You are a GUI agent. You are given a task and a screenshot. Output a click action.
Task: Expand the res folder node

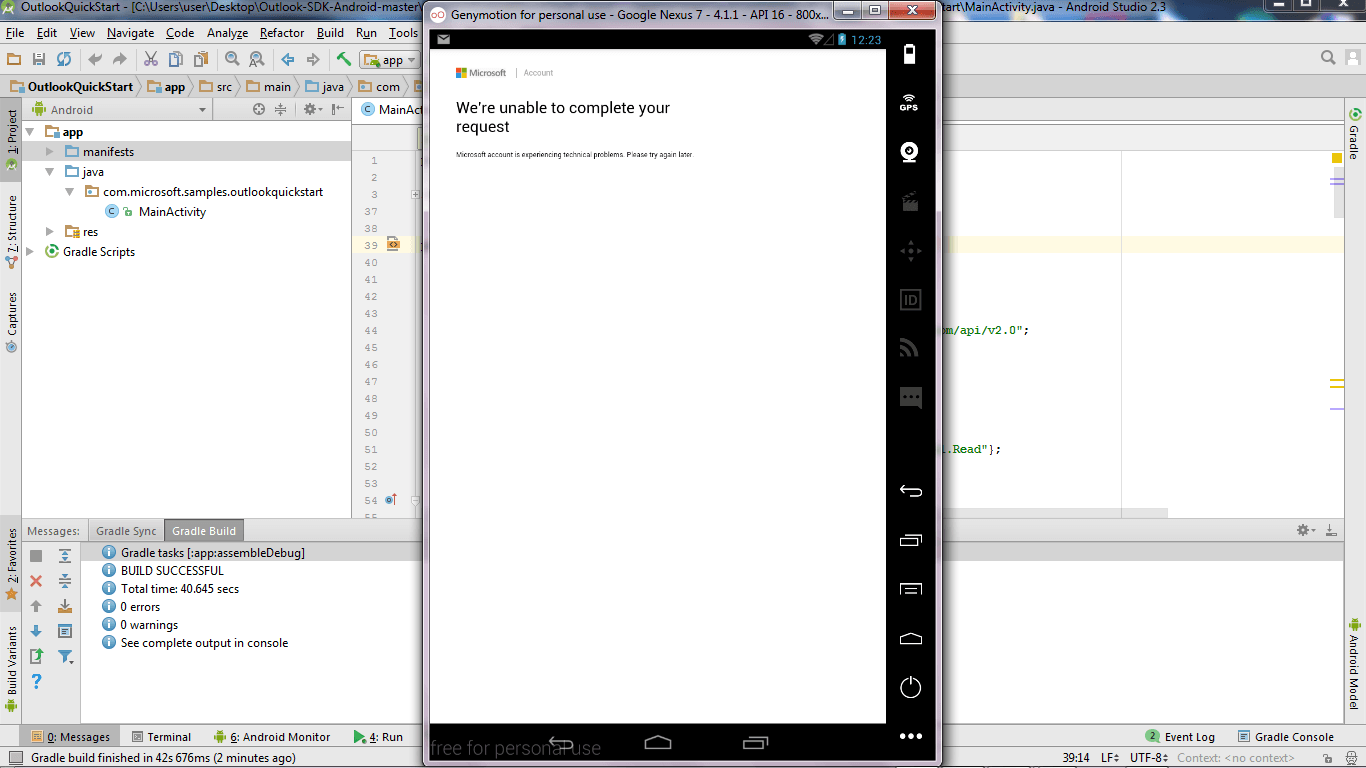(x=50, y=232)
